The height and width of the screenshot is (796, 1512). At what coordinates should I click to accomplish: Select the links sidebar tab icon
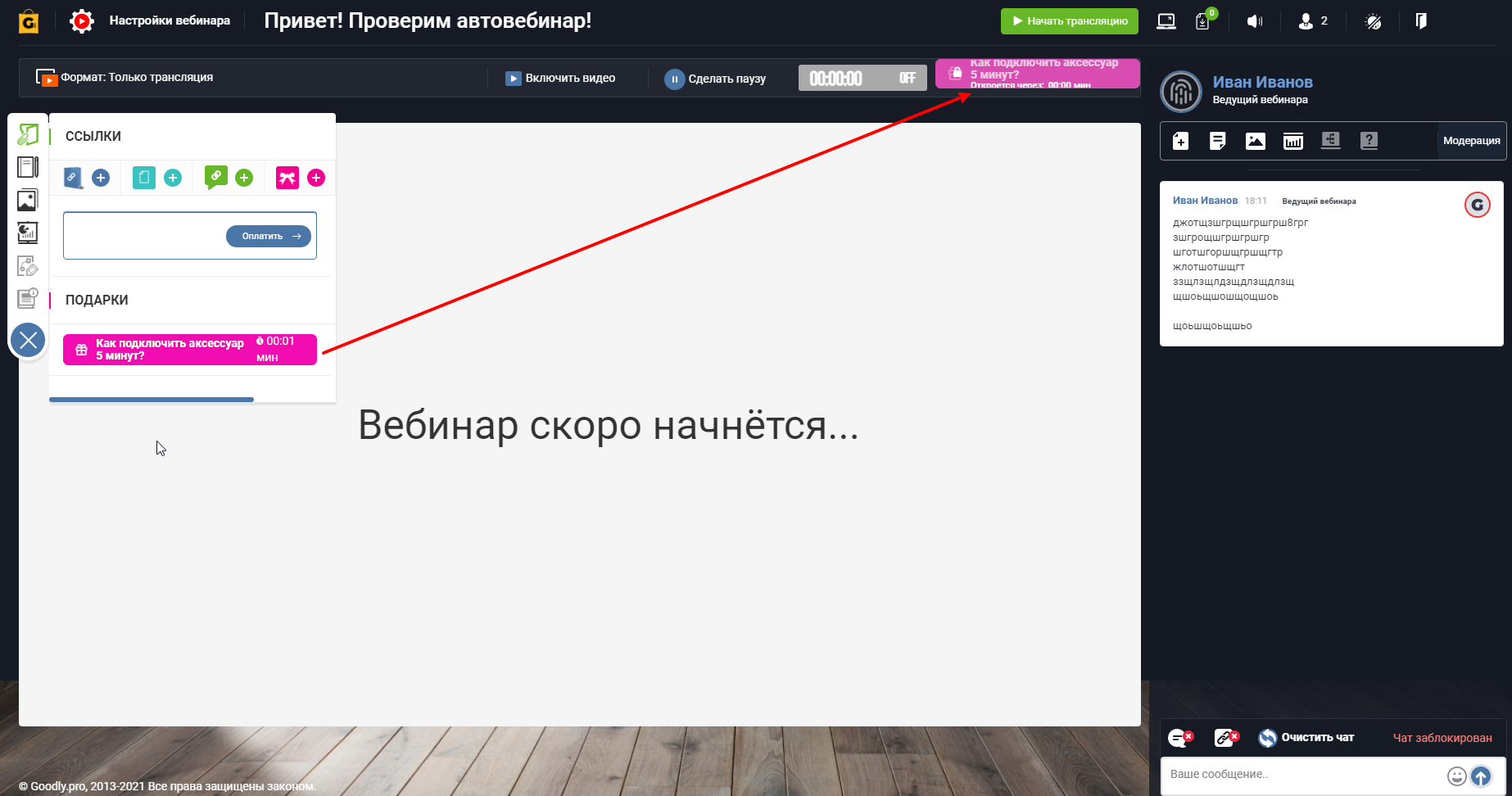click(28, 134)
